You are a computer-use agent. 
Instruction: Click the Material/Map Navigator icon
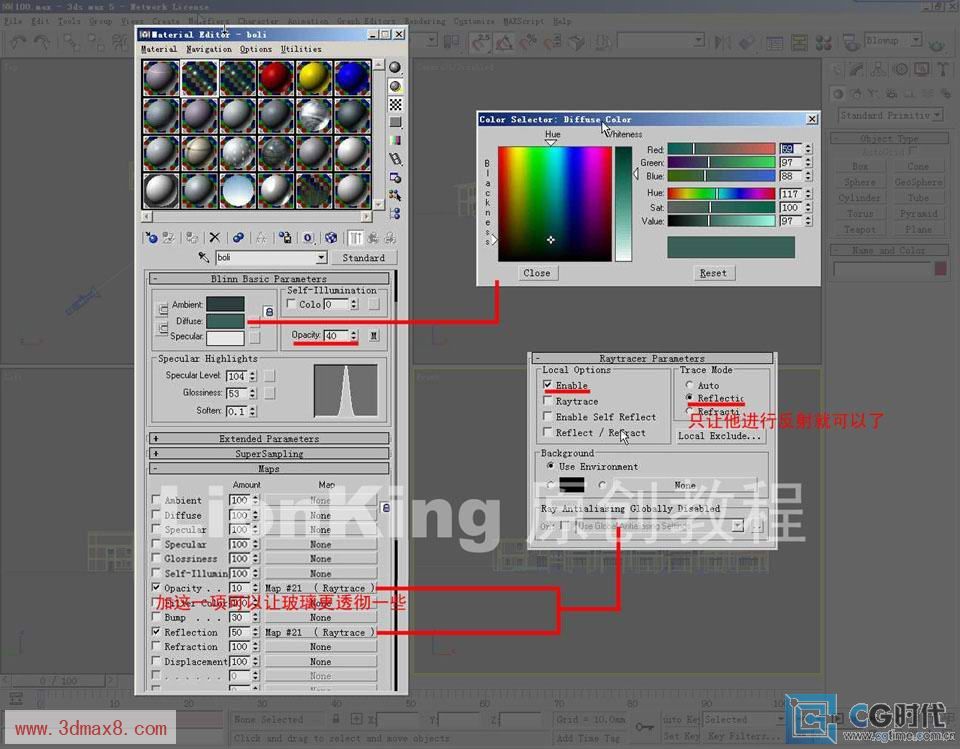click(396, 214)
